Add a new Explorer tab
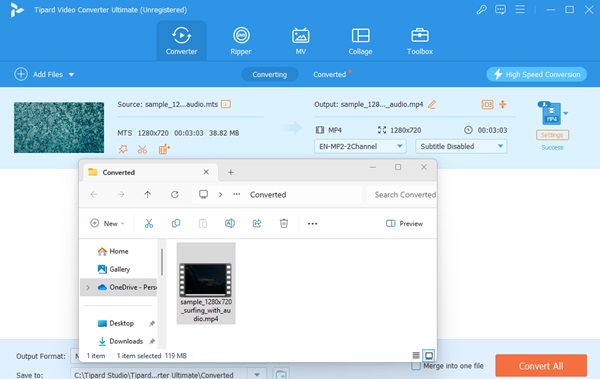 click(x=231, y=172)
